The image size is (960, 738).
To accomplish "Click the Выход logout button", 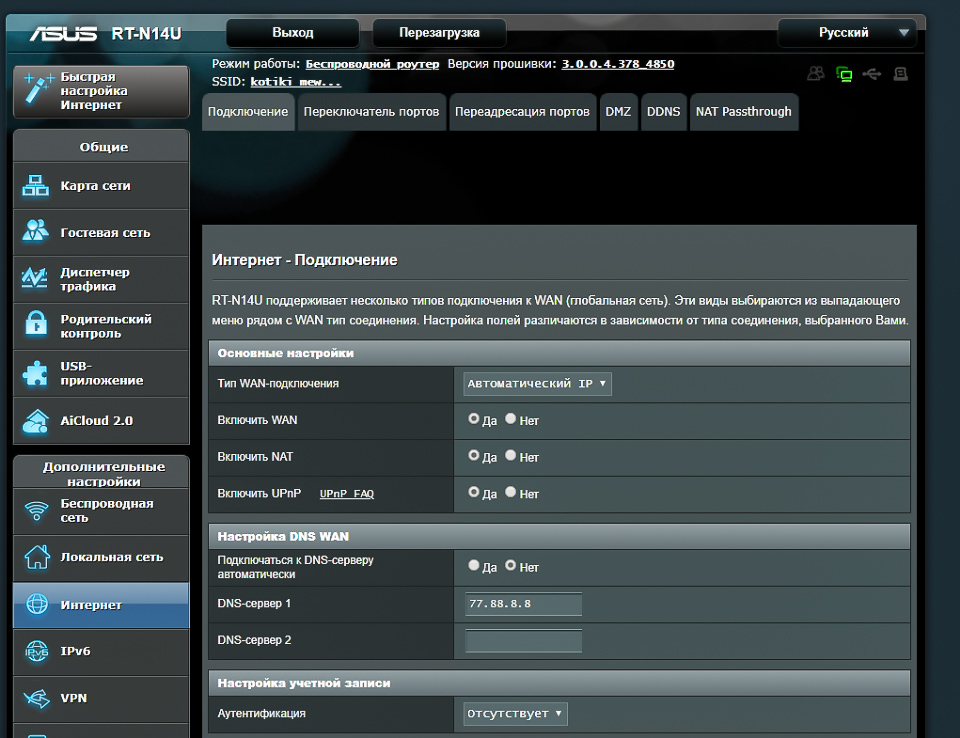I will coord(293,33).
